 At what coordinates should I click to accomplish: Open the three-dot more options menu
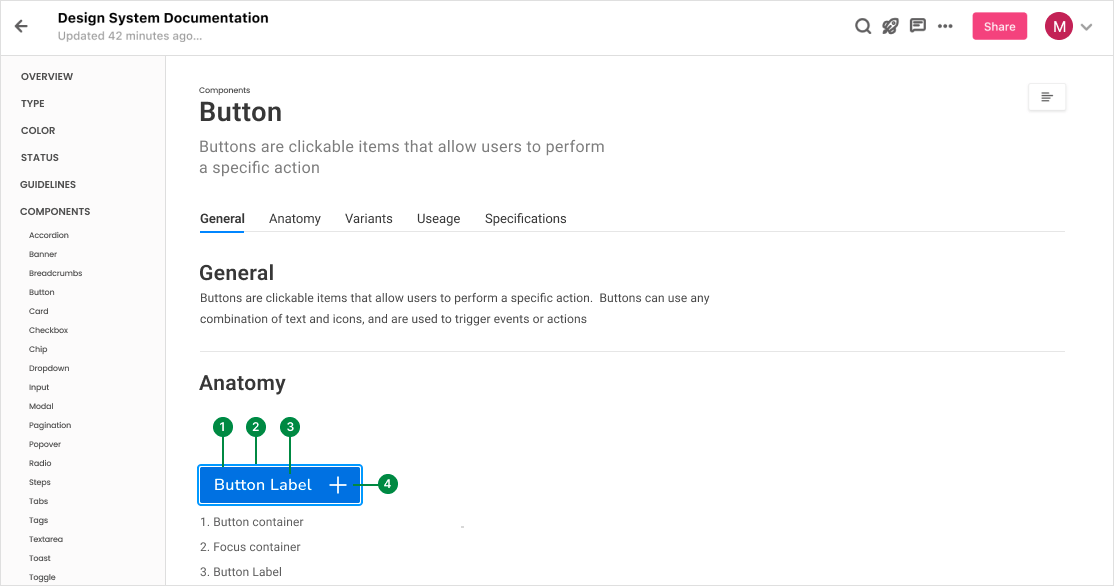(945, 27)
